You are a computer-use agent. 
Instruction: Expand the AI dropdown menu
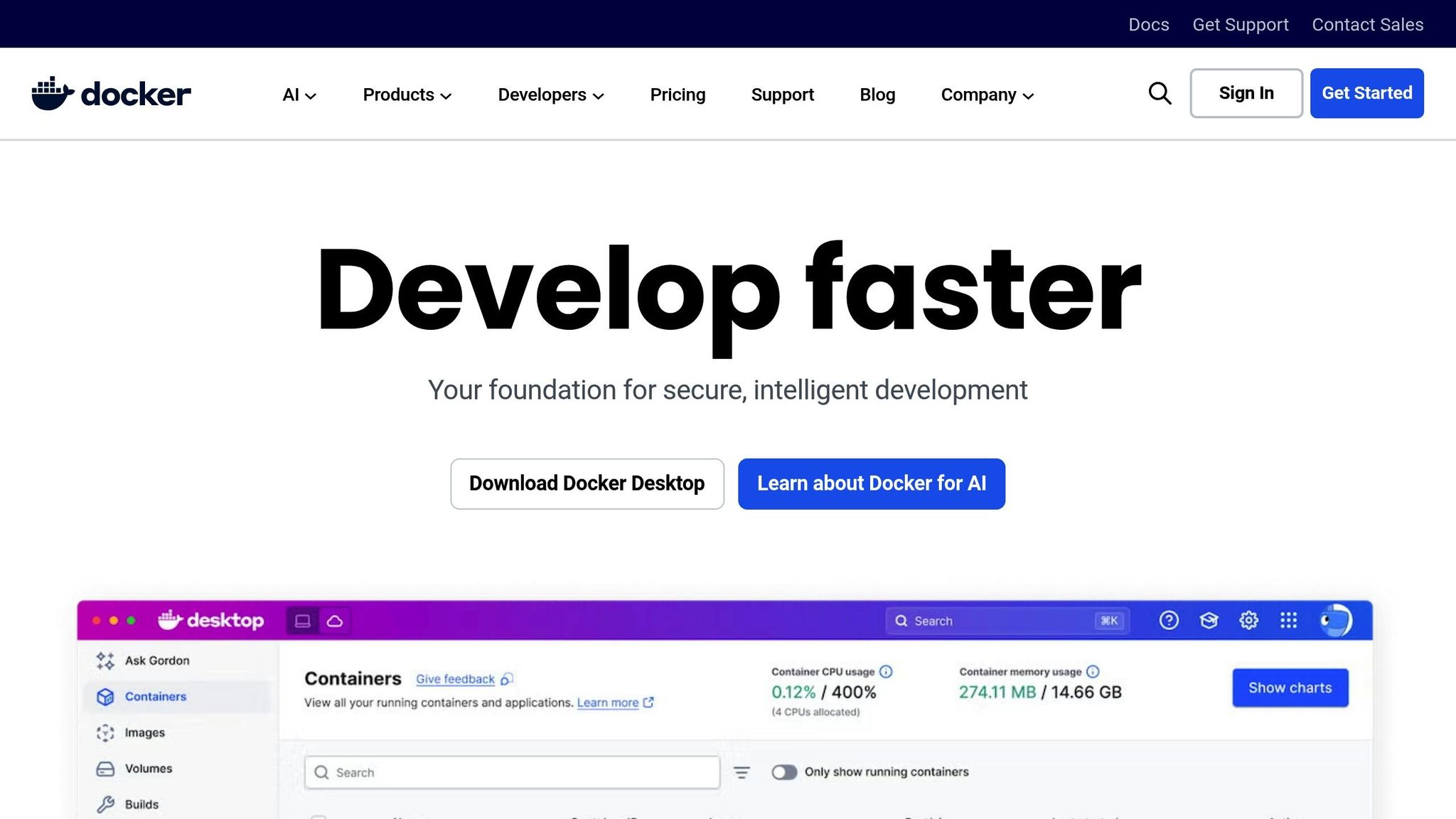(299, 95)
